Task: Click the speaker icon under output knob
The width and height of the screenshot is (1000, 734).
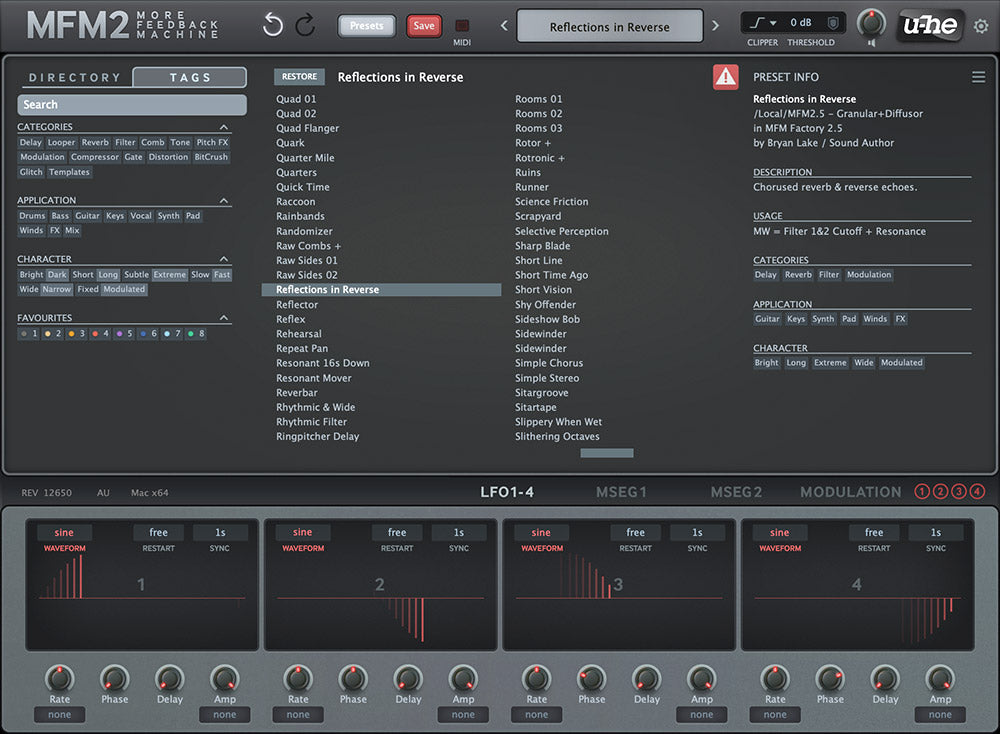Action: [x=871, y=43]
